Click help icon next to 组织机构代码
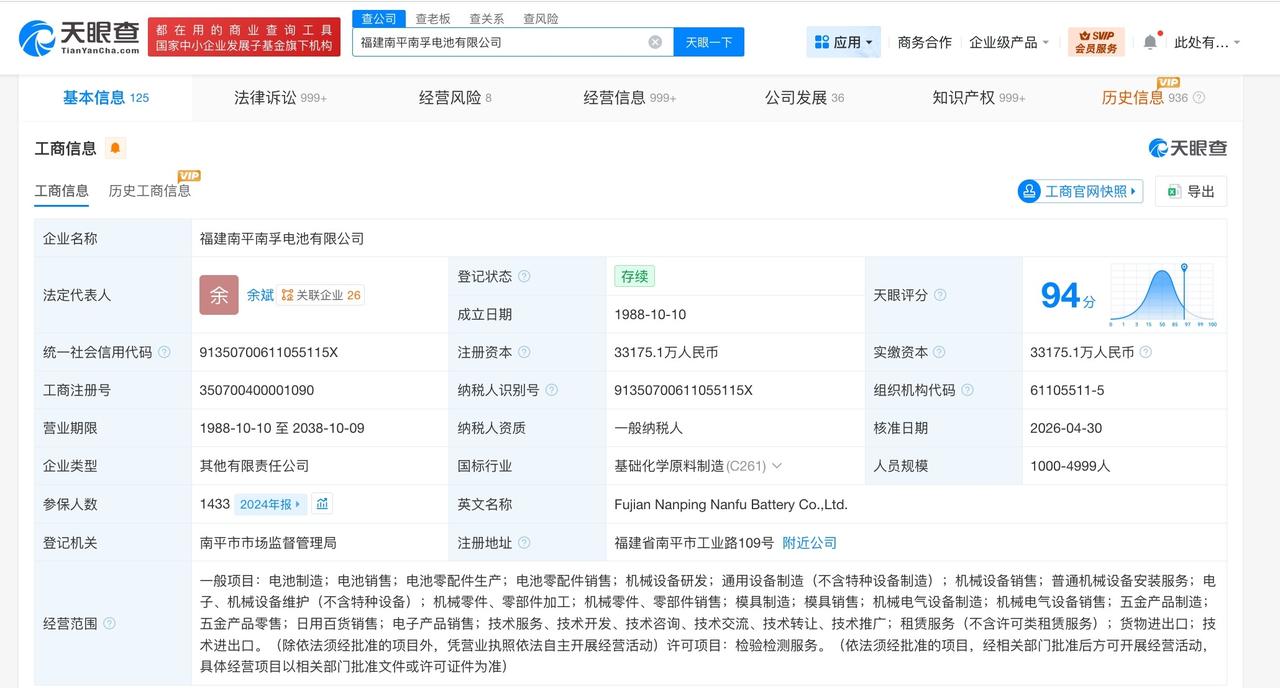The image size is (1280, 688). click(967, 390)
